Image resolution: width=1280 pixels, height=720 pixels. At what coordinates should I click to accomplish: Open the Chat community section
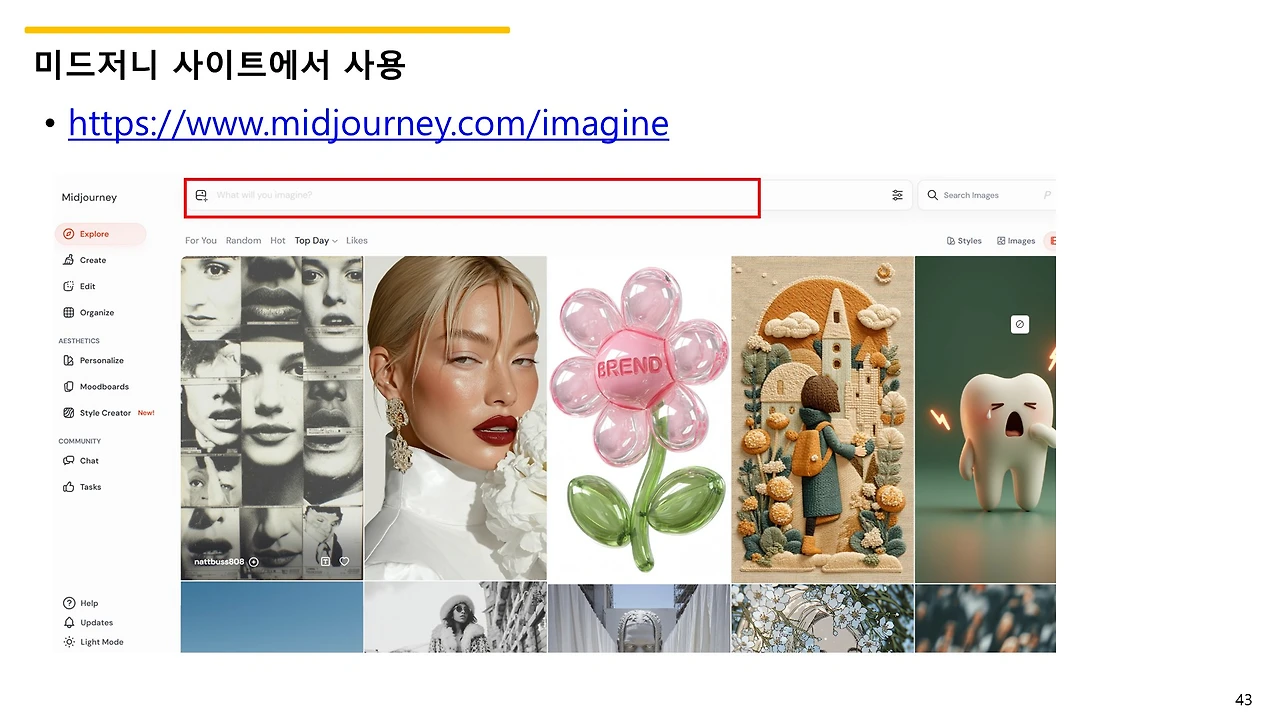[87, 460]
